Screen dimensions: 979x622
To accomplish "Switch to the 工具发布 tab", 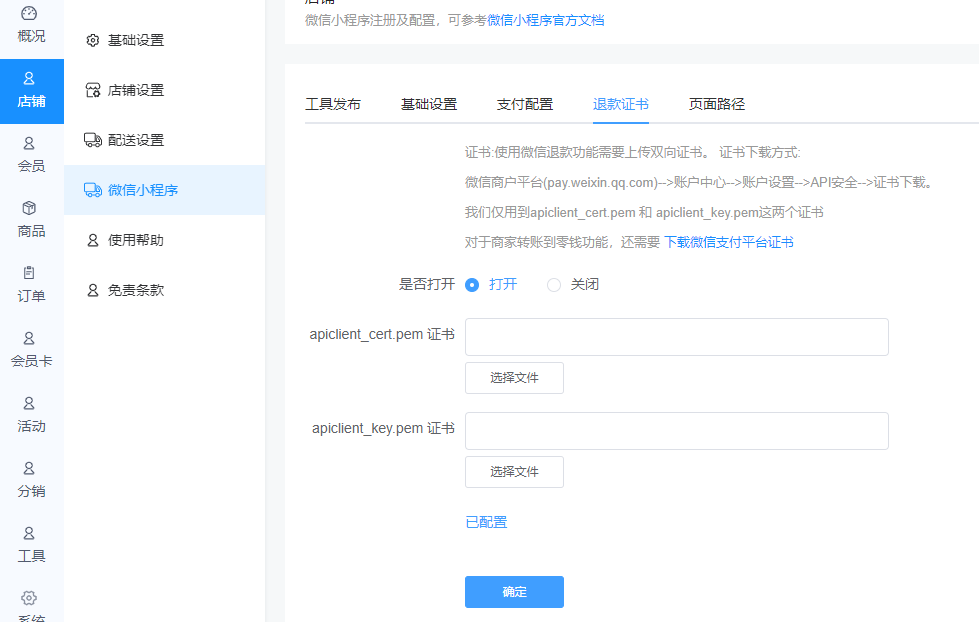I will (x=333, y=104).
